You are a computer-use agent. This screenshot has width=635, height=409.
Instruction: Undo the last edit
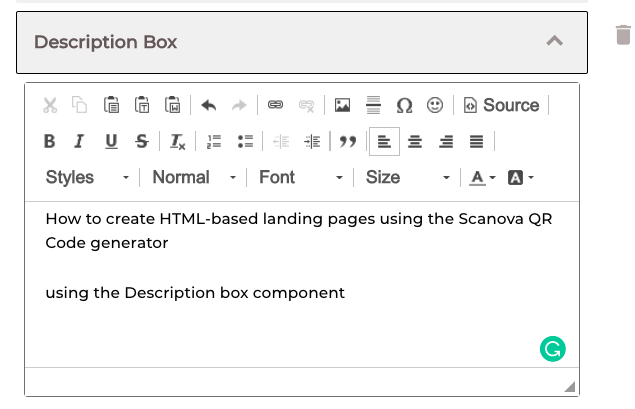(x=209, y=105)
